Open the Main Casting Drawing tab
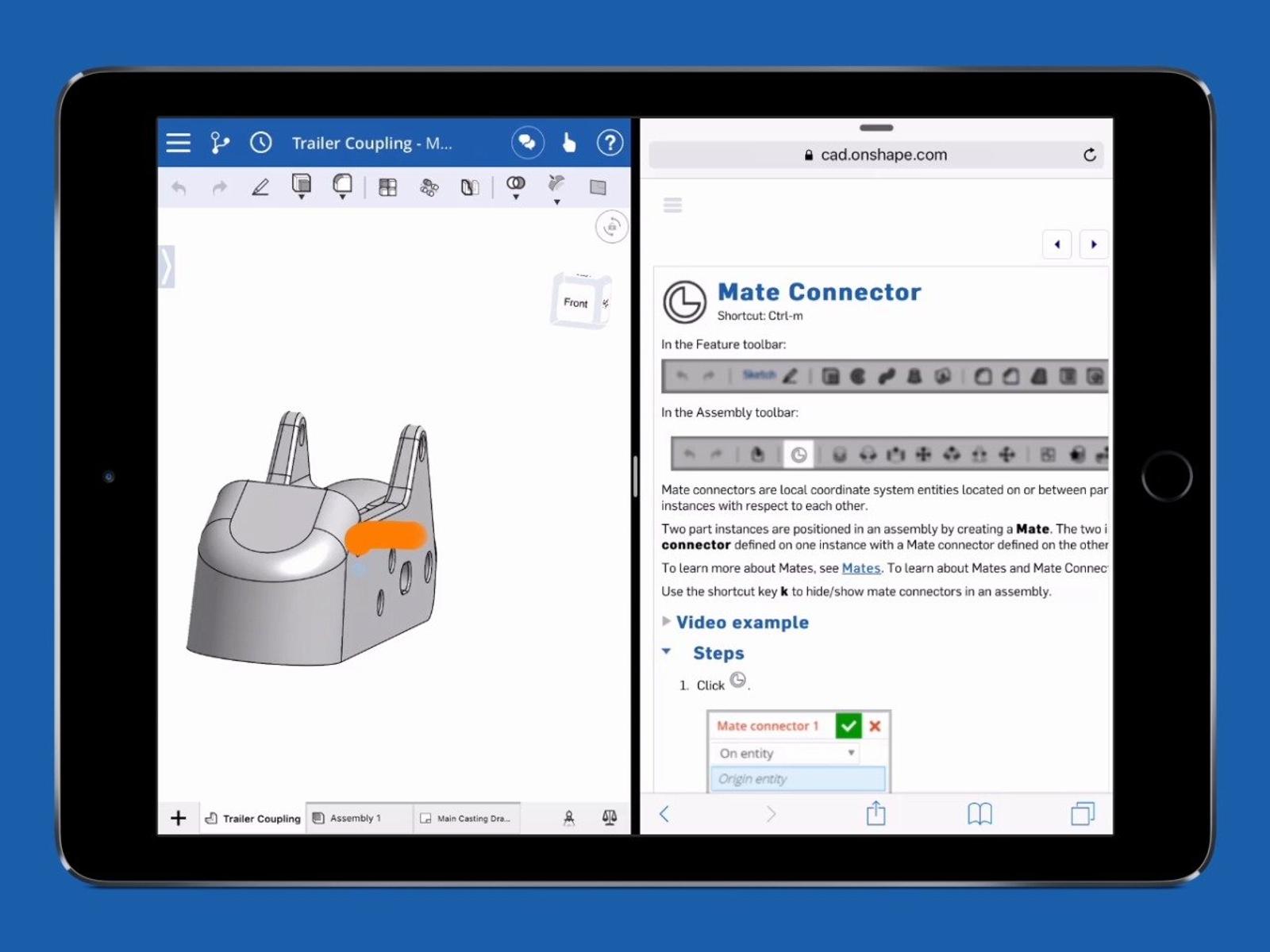The height and width of the screenshot is (952, 1270). (468, 818)
